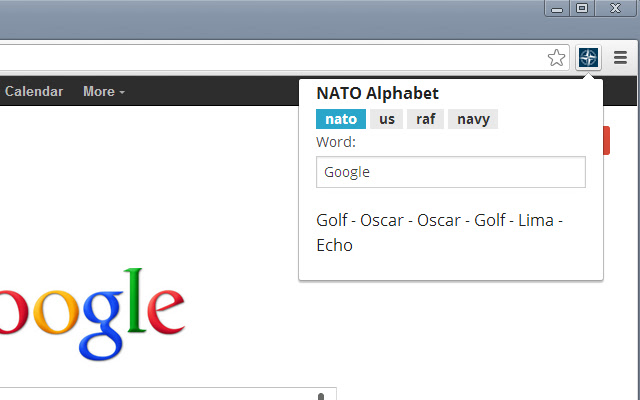Click the red button behind the popup

(607, 140)
